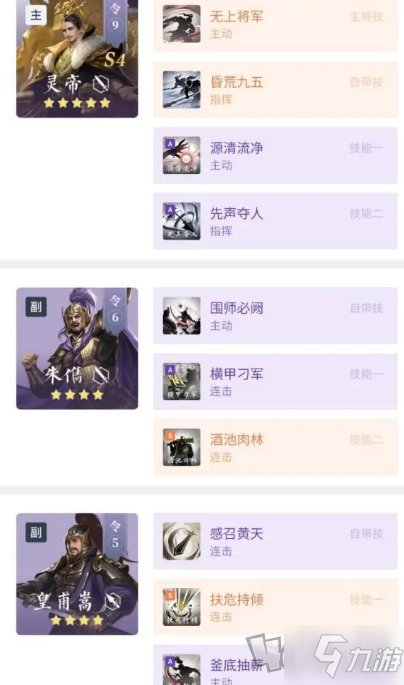Viewport: 404px width, 685px height.
Task: Tap the troop-type icon beside 朱儁
Action: point(101,375)
